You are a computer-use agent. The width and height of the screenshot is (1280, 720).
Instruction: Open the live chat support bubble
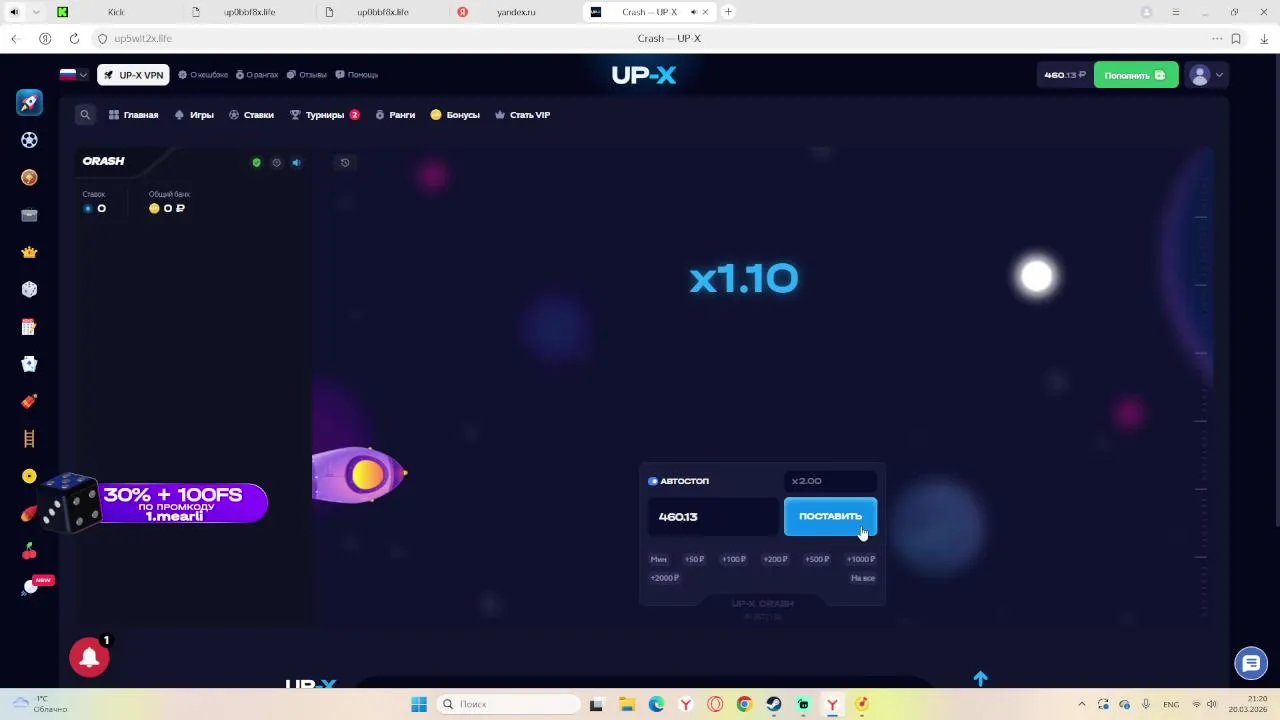click(x=1250, y=662)
